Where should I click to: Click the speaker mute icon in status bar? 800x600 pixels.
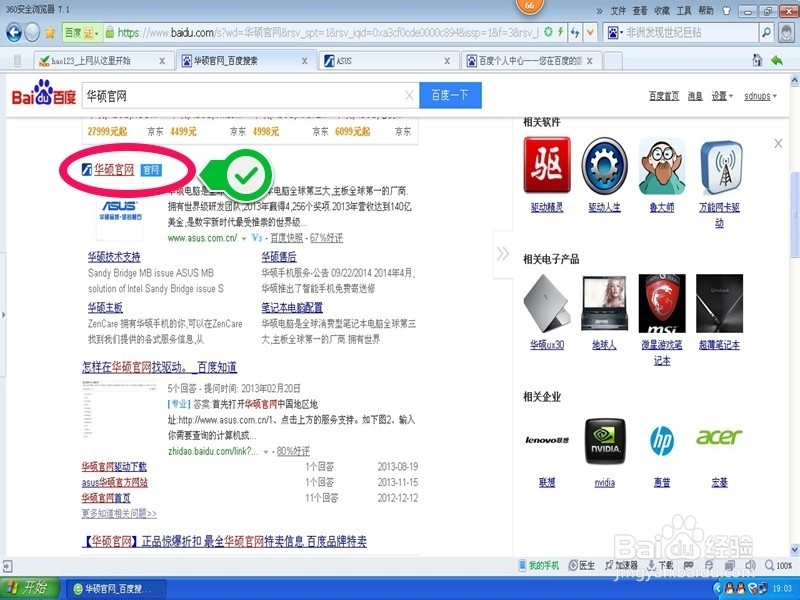click(x=750, y=565)
